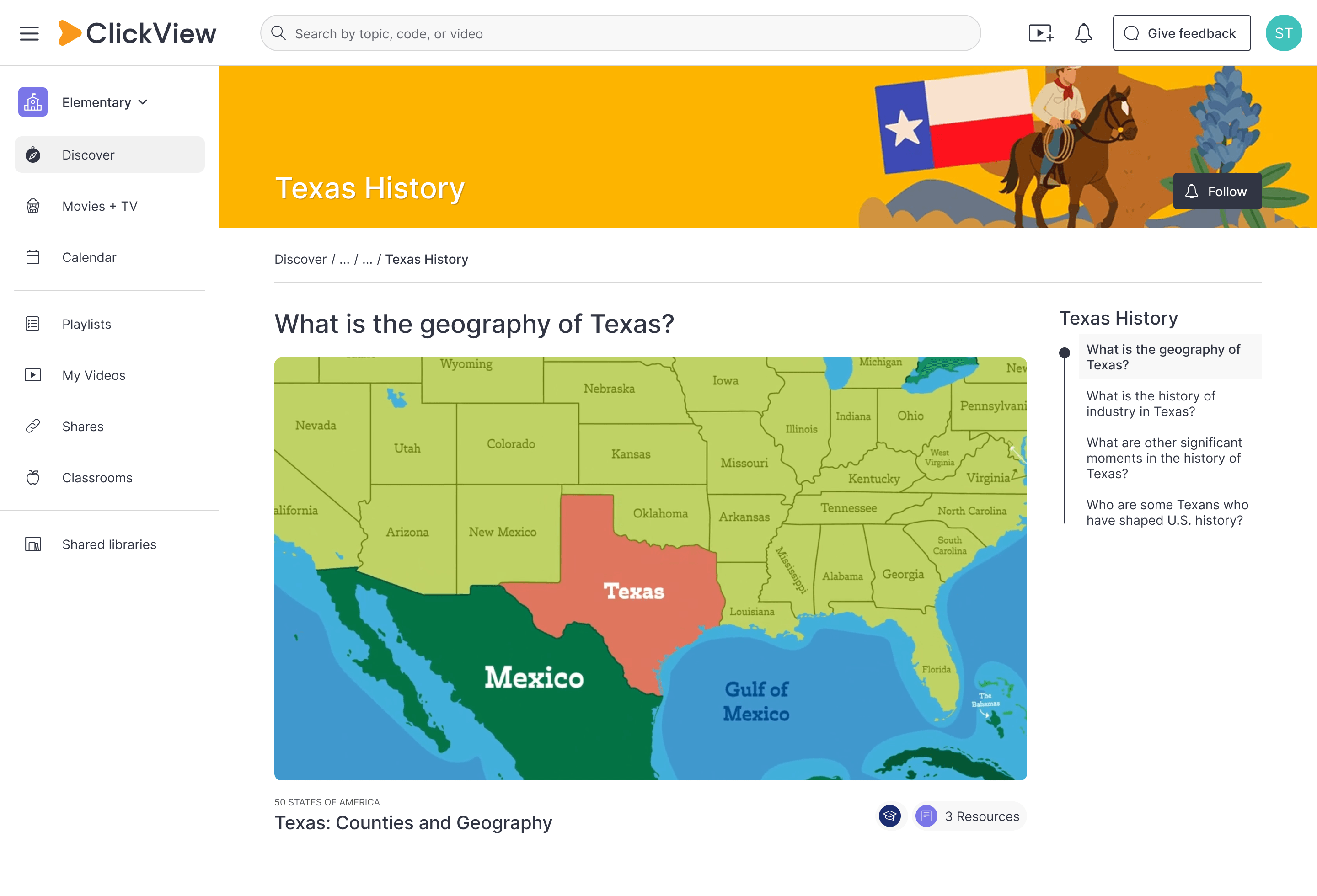Go to Discover in sidebar
This screenshot has height=896, width=1317.
click(x=109, y=155)
